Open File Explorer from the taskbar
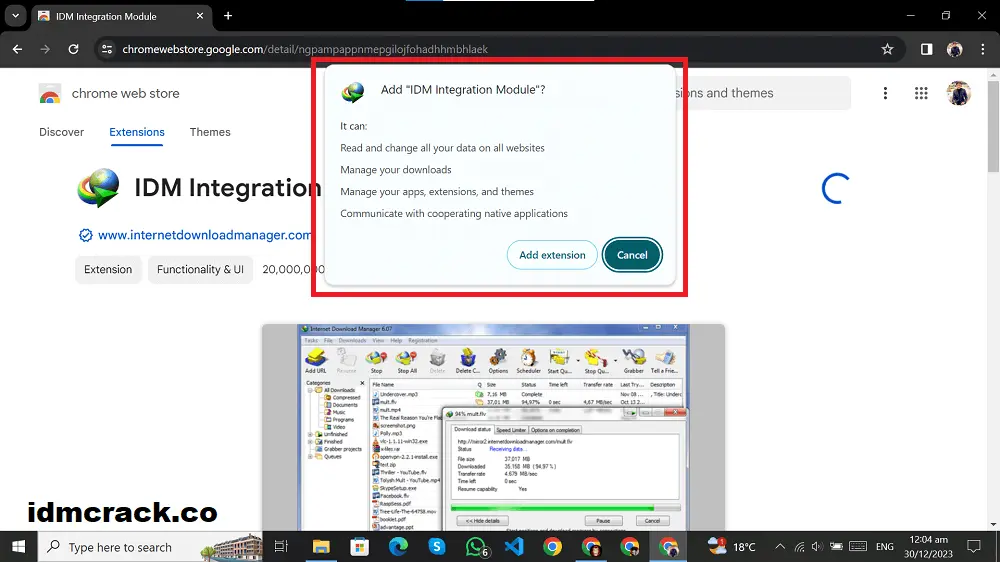This screenshot has height=562, width=1000. 321,547
